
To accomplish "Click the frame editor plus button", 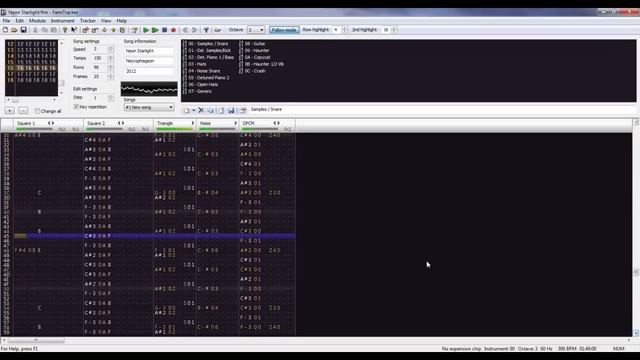I will (10, 111).
